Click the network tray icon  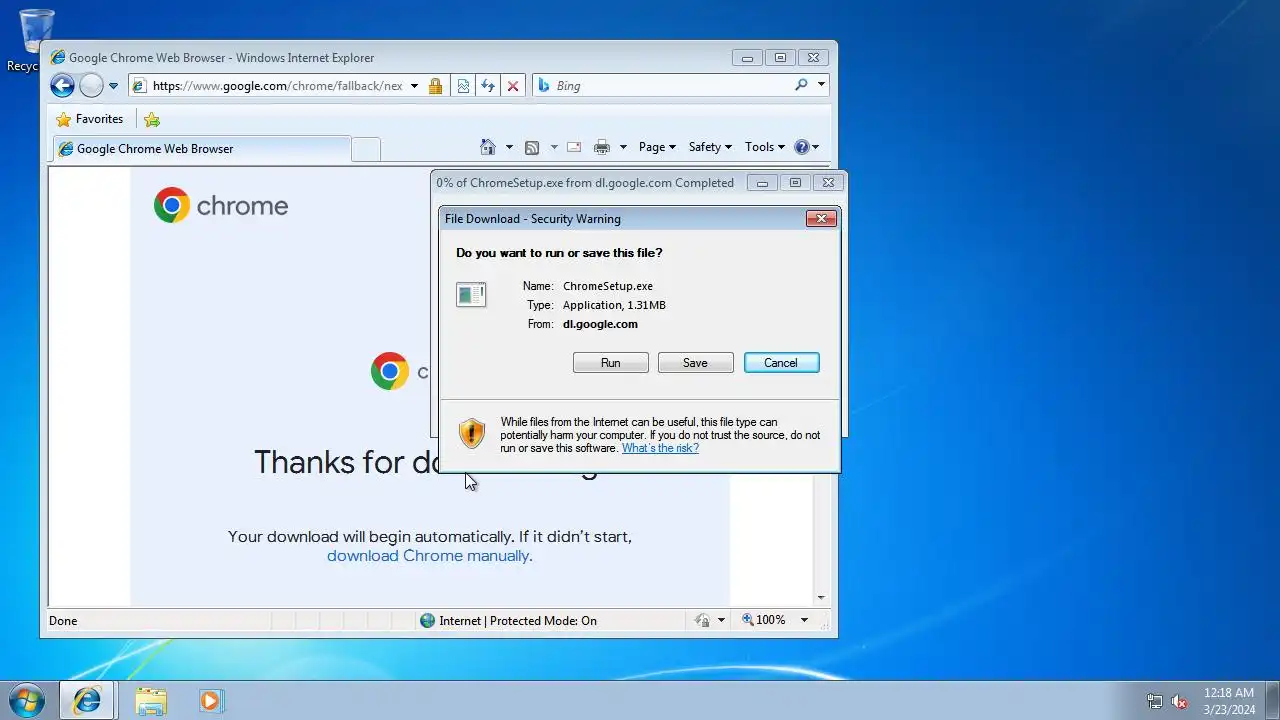click(x=1155, y=701)
